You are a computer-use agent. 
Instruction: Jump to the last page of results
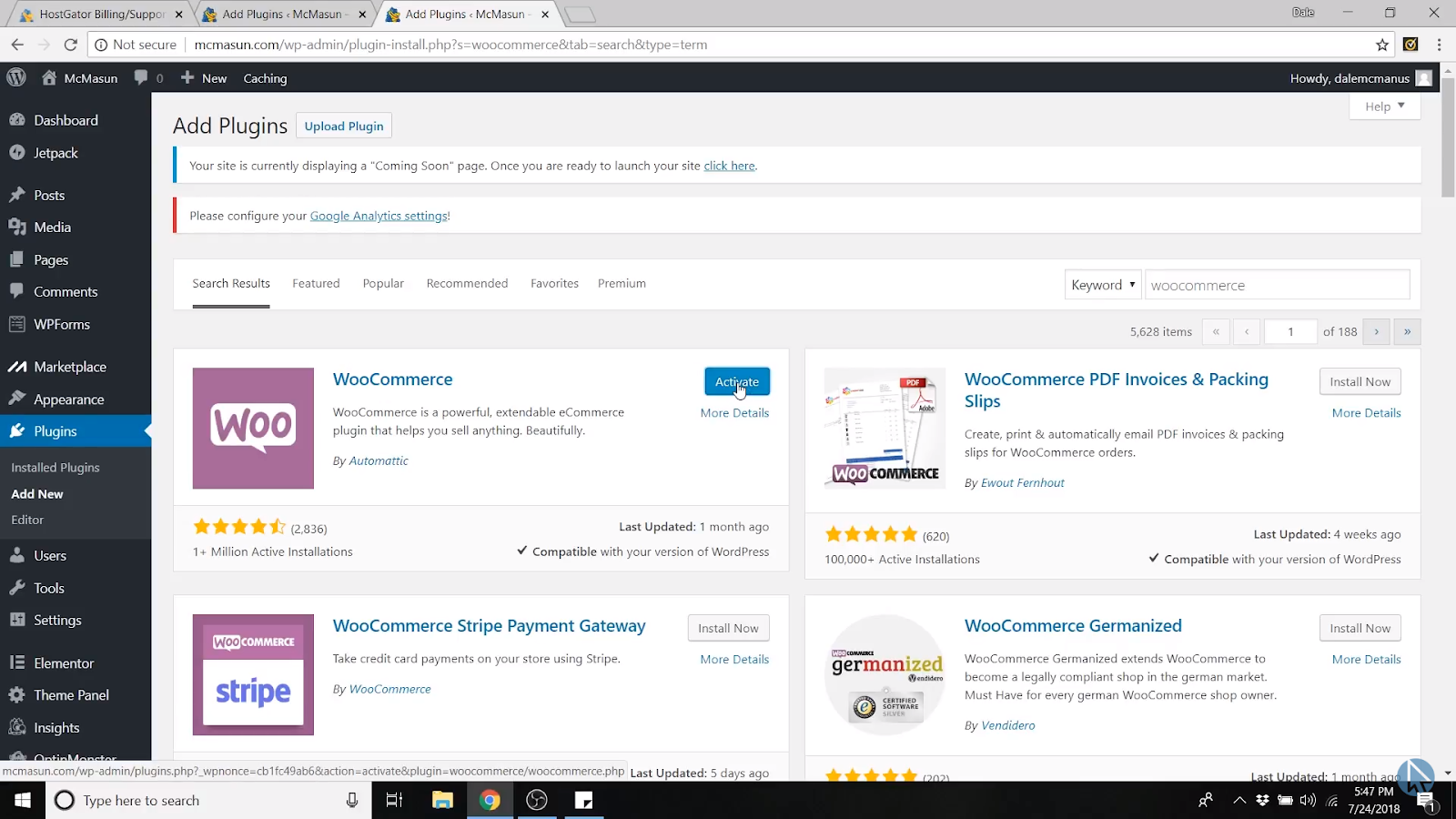[x=1407, y=331]
